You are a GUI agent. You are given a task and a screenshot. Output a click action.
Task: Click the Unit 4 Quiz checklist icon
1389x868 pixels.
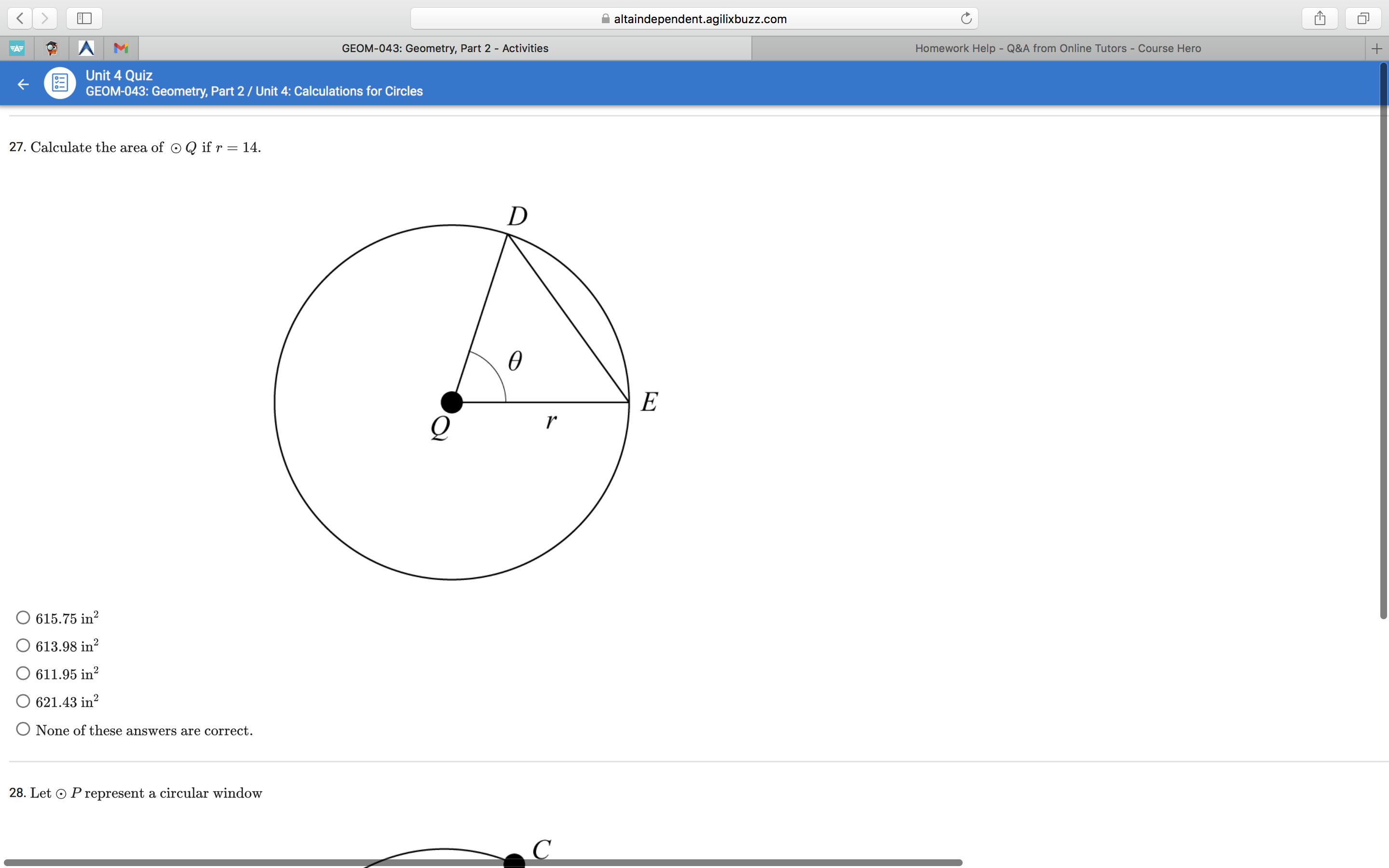point(60,83)
